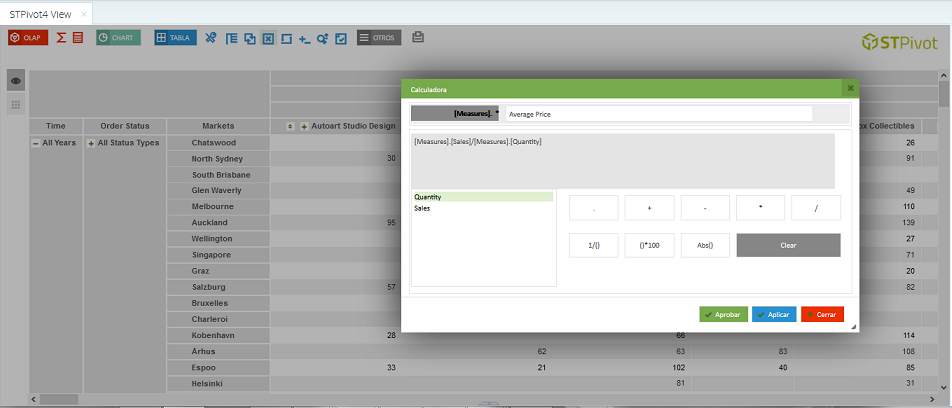Click the OLAP toolbar button
952x408 pixels.
[x=28, y=38]
